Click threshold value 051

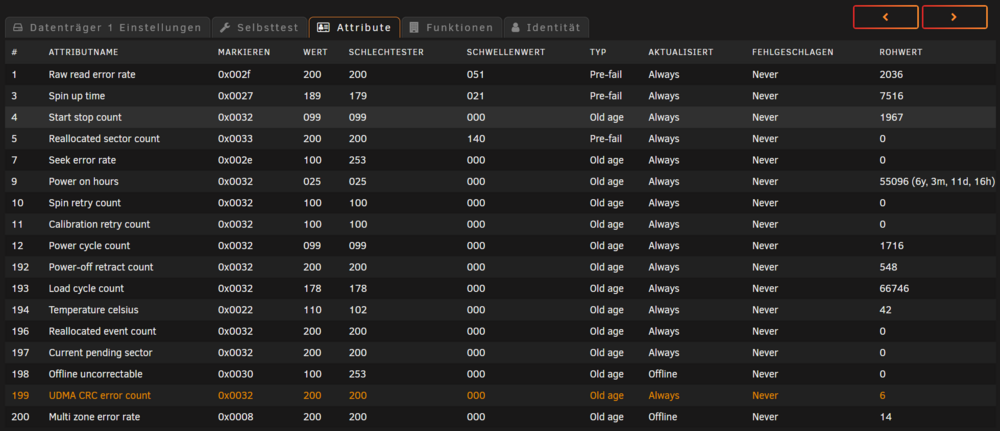(476, 75)
